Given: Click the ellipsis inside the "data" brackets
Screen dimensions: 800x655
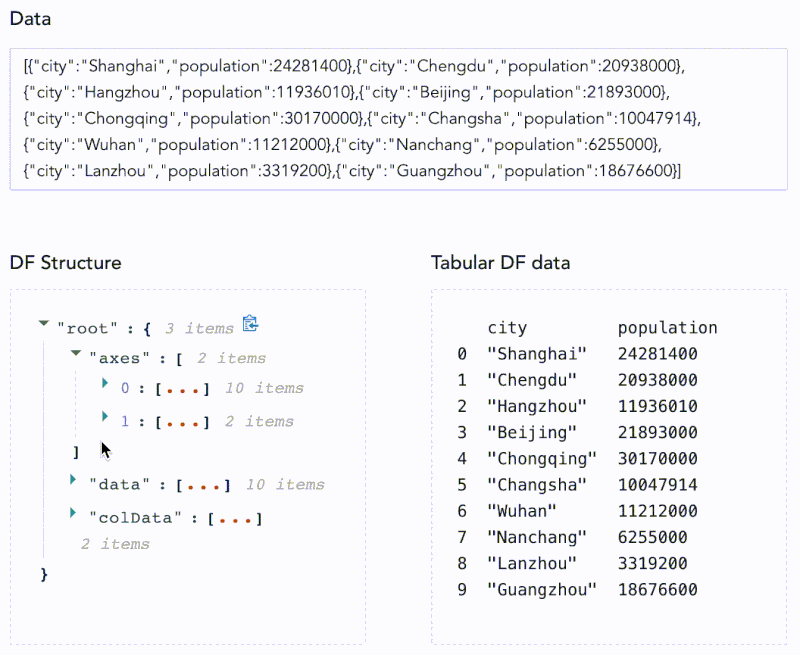Looking at the screenshot, I should 203,485.
